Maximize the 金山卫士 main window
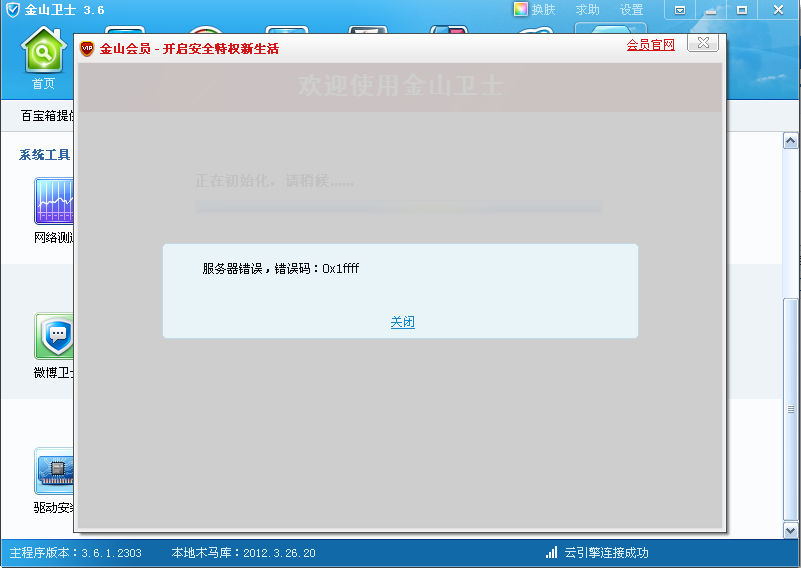Screen dimensions: 801x568 point(742,10)
